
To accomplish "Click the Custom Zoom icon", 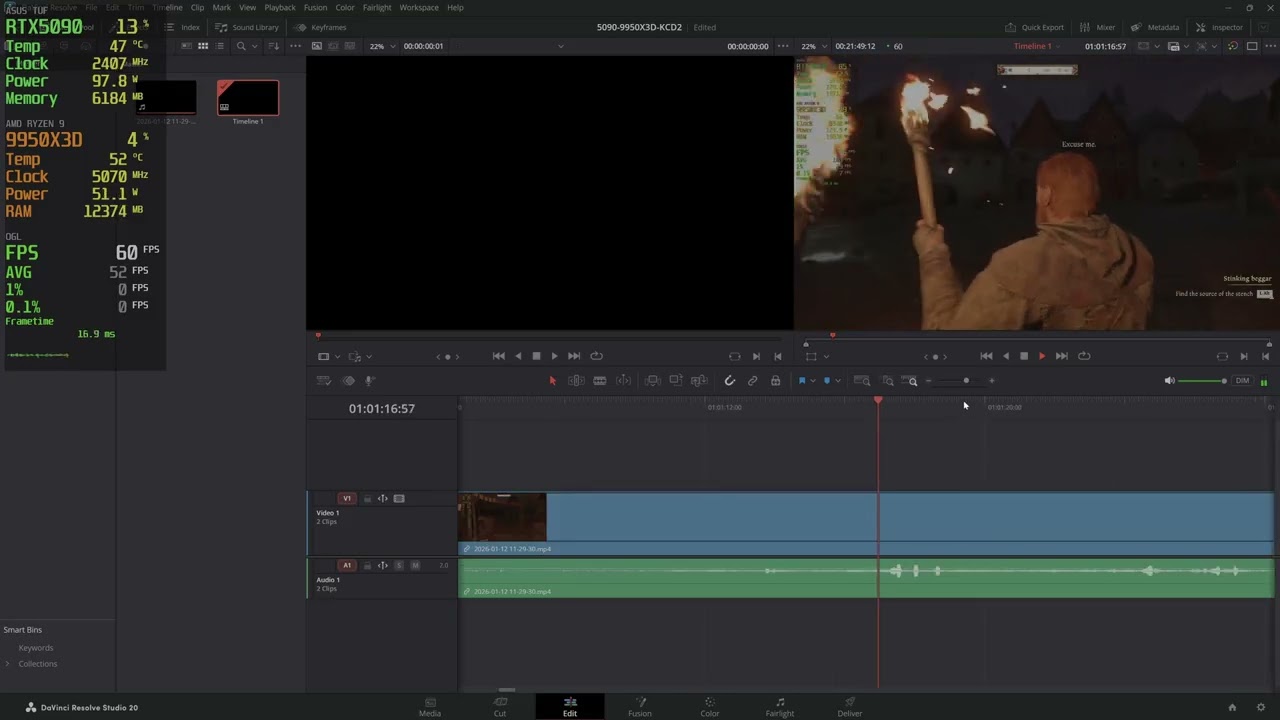I will [x=910, y=381].
